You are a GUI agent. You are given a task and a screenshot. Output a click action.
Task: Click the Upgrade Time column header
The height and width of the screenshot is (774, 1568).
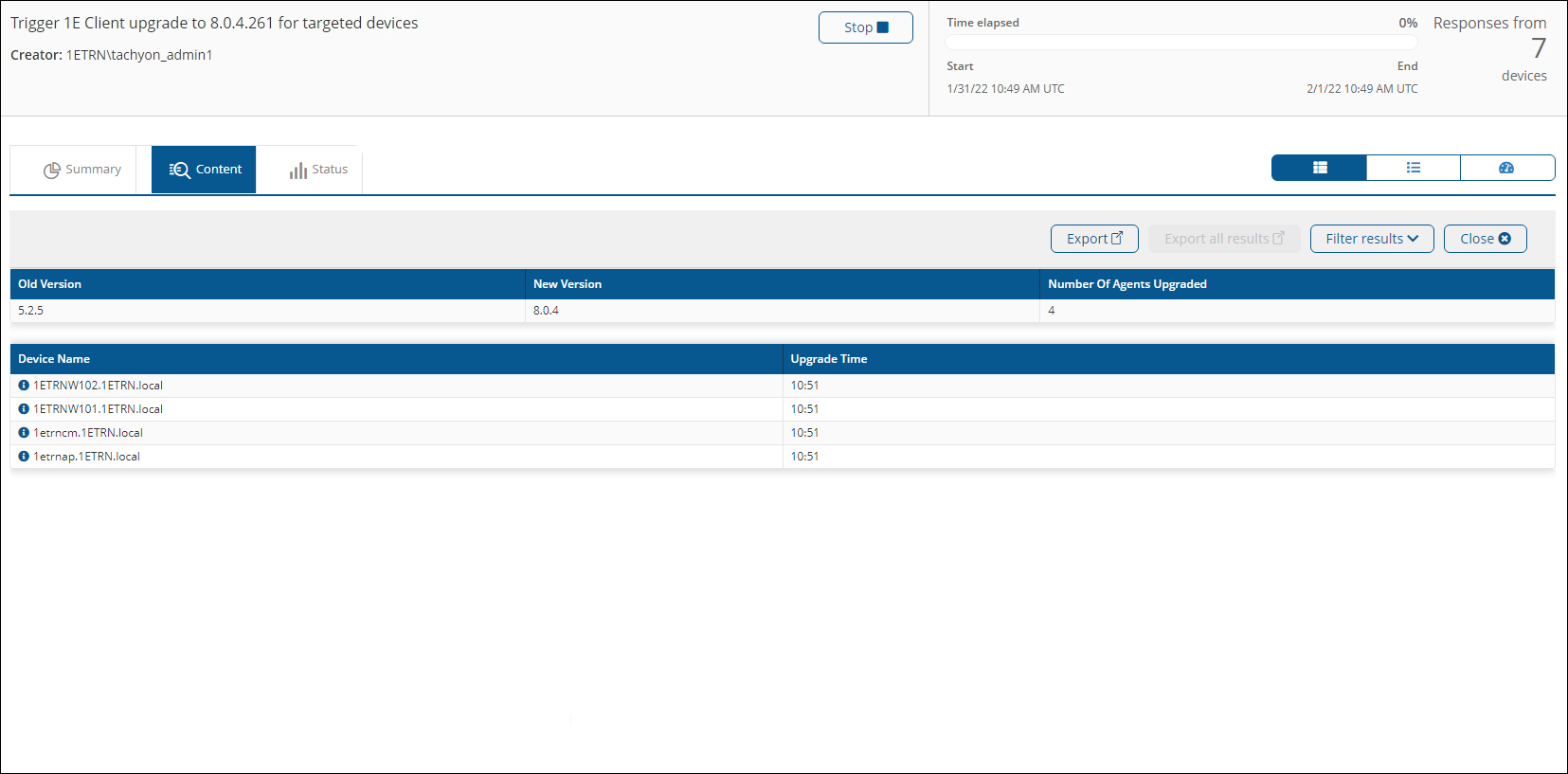coord(828,359)
